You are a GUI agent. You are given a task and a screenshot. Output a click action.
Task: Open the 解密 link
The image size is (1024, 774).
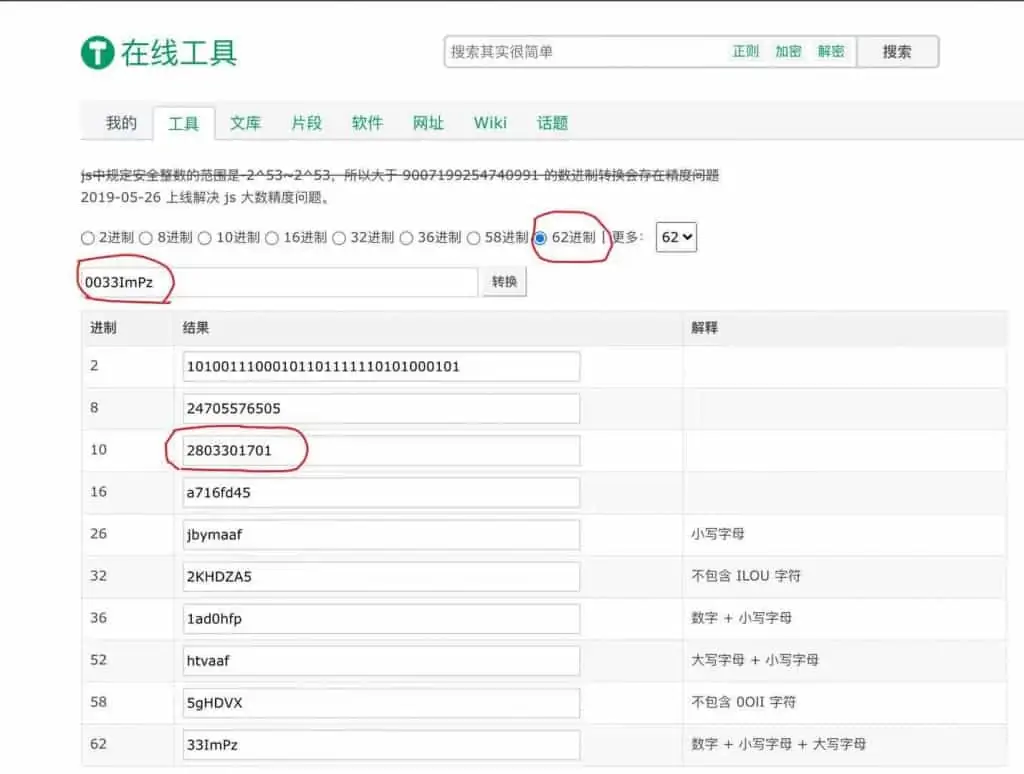point(831,52)
